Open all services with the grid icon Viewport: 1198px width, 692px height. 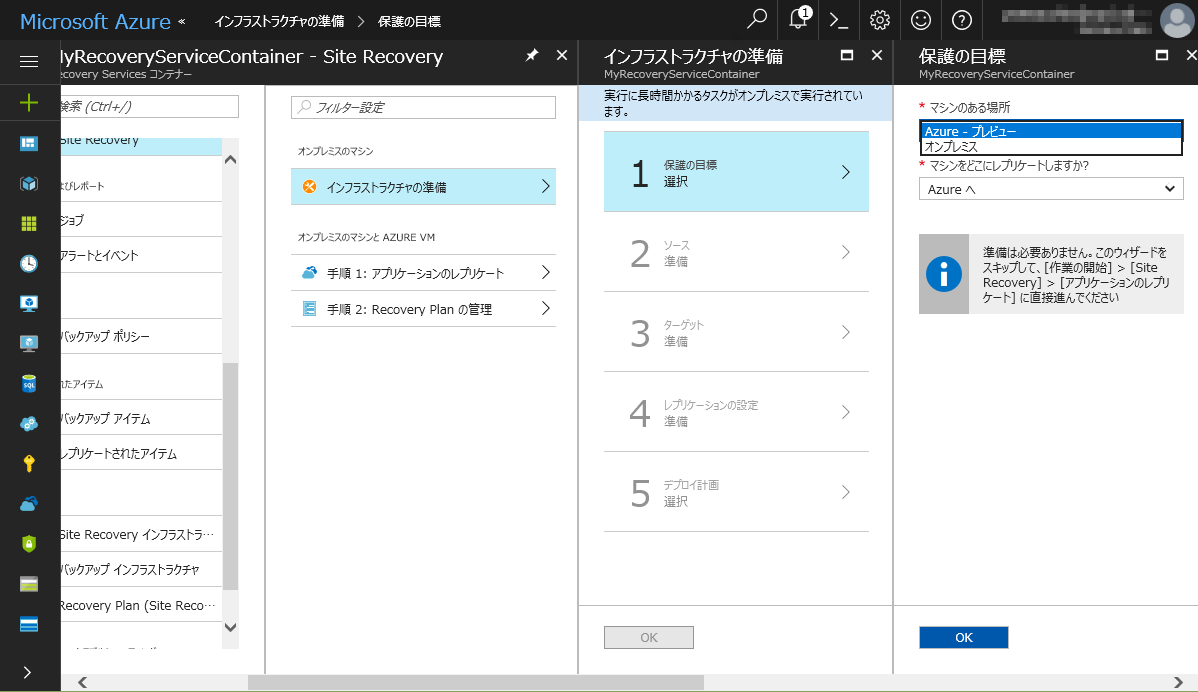tap(30, 224)
